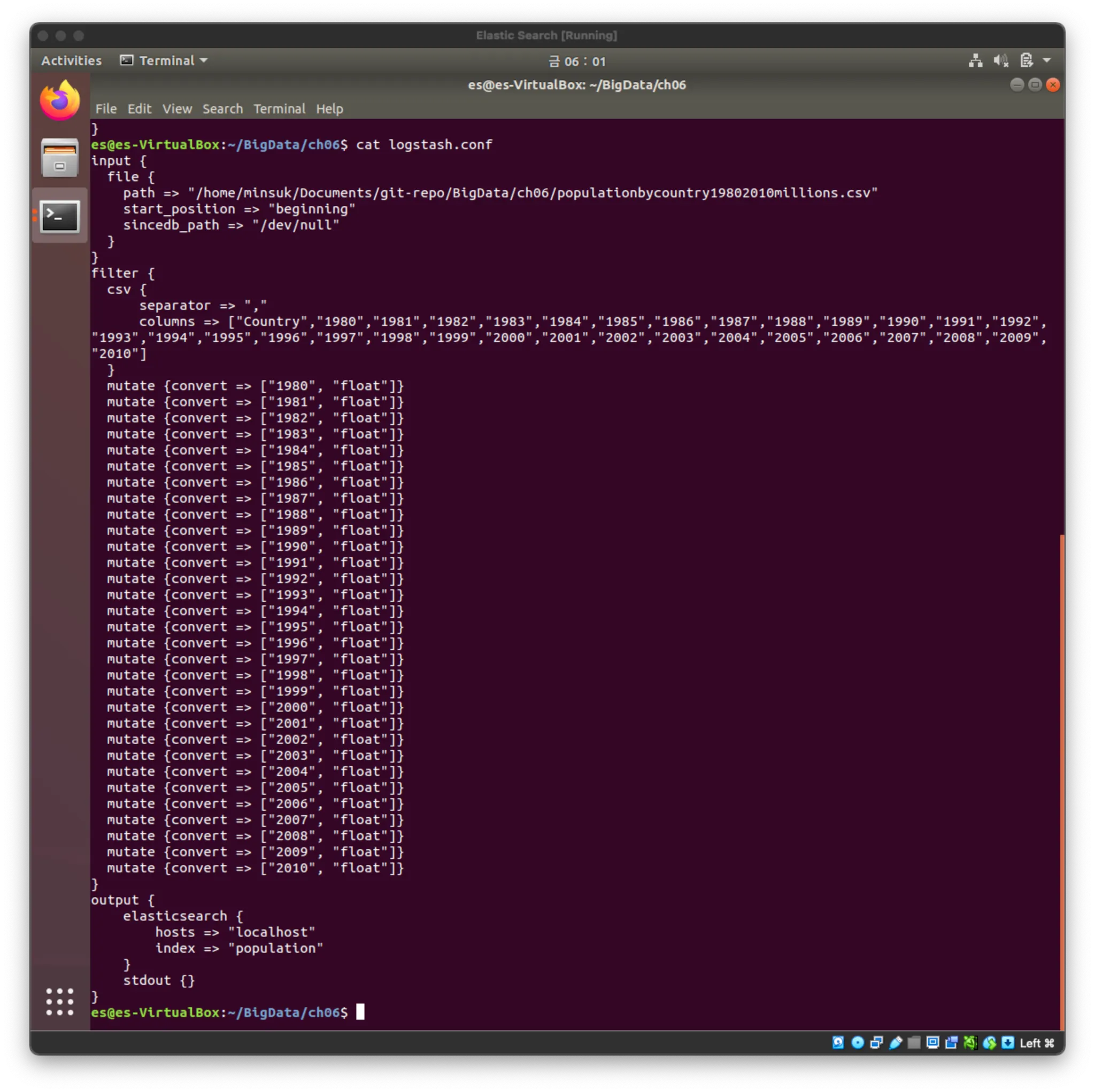Show Applications grid
The width and height of the screenshot is (1095, 1092).
tap(59, 1002)
